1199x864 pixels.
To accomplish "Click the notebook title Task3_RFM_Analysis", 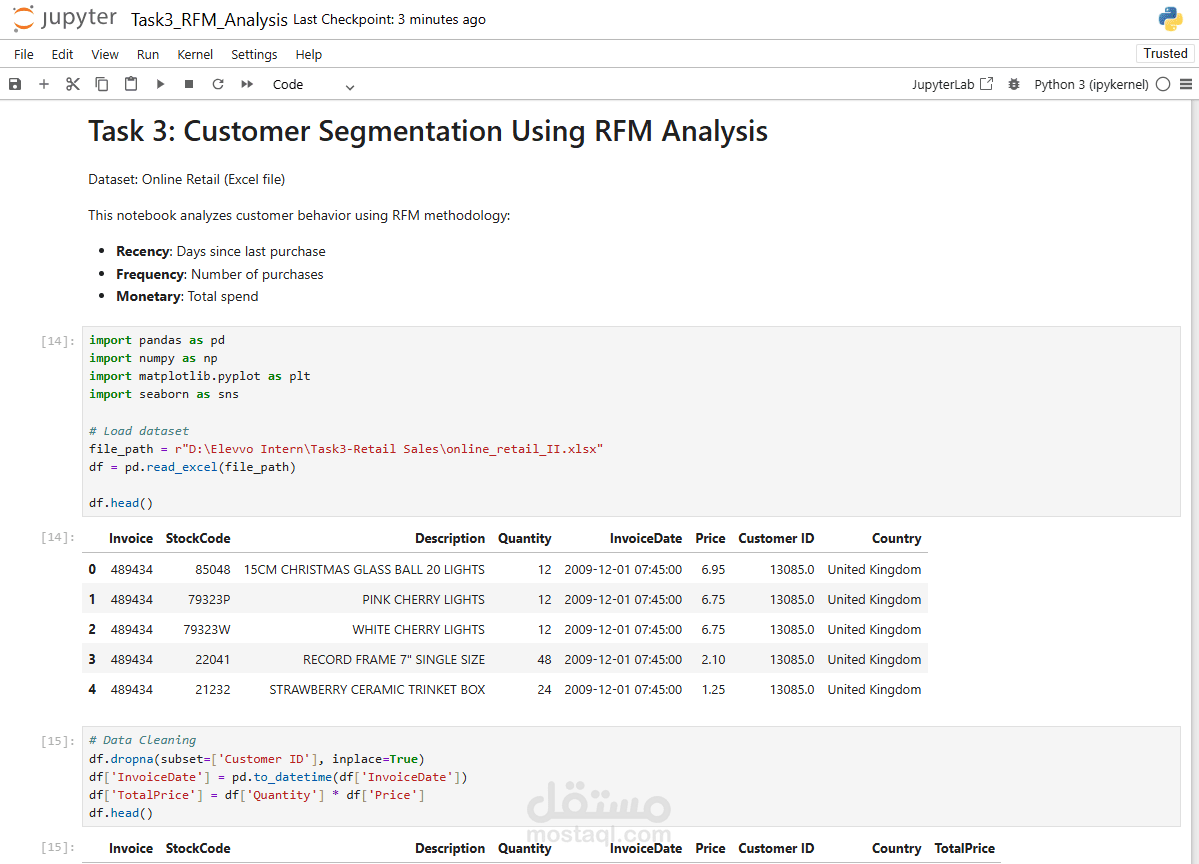I will click(209, 20).
